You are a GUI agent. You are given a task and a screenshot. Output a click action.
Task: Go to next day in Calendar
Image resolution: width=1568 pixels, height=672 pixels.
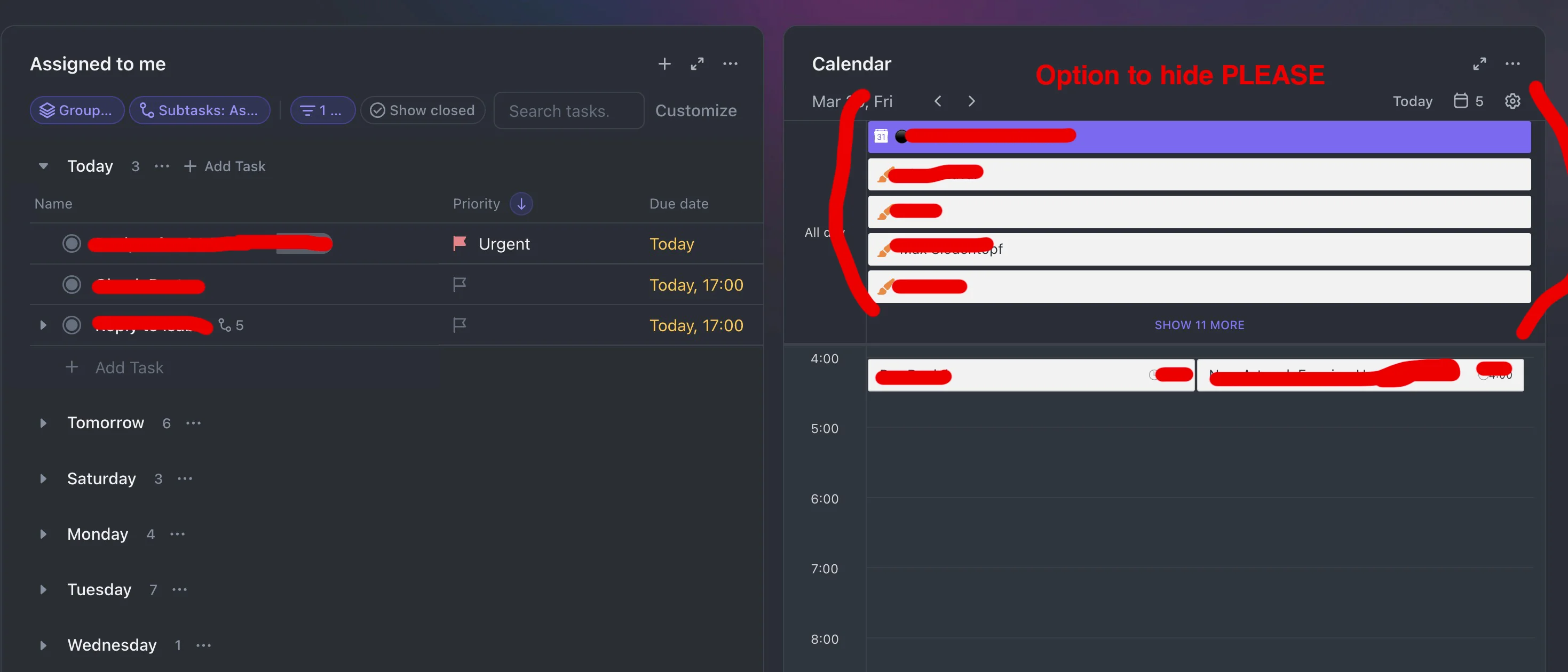click(x=971, y=101)
